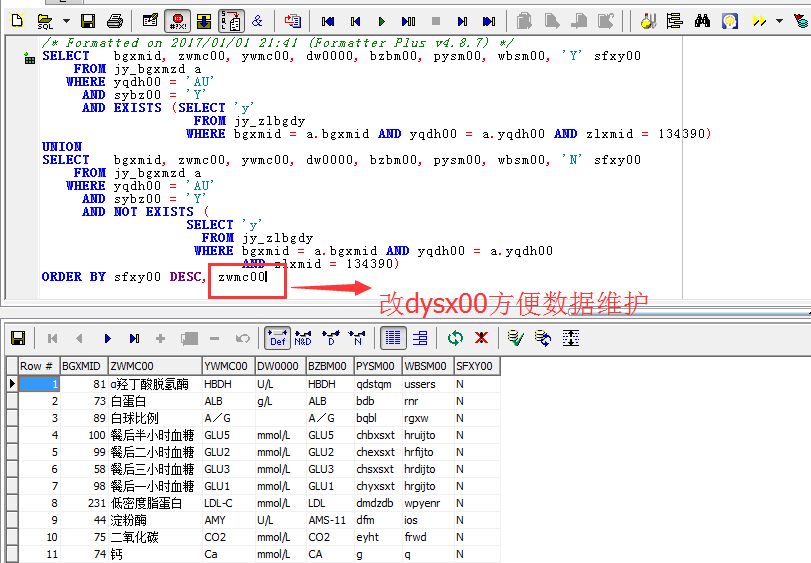The image size is (811, 563).
Task: Click the WBSM00 column header
Action: coord(428,366)
